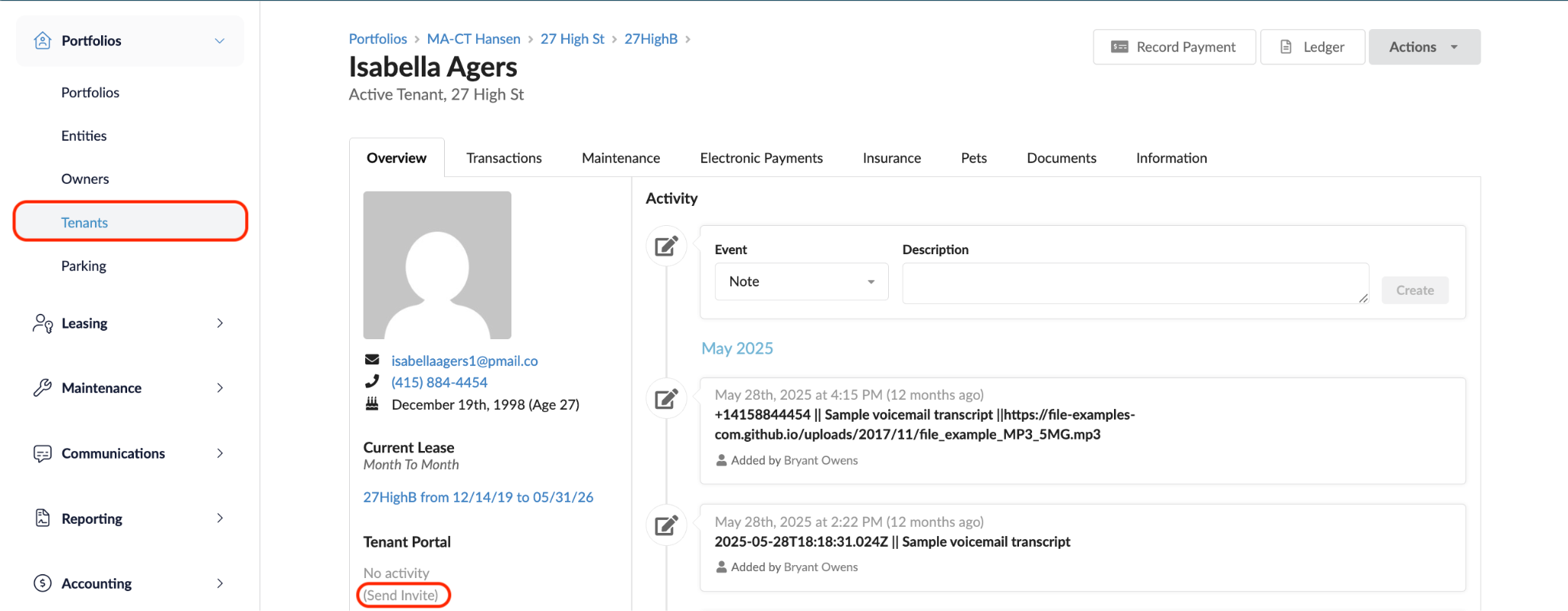Image resolution: width=1568 pixels, height=611 pixels.
Task: Click the 'Month To Month' lease text
Action: point(411,465)
